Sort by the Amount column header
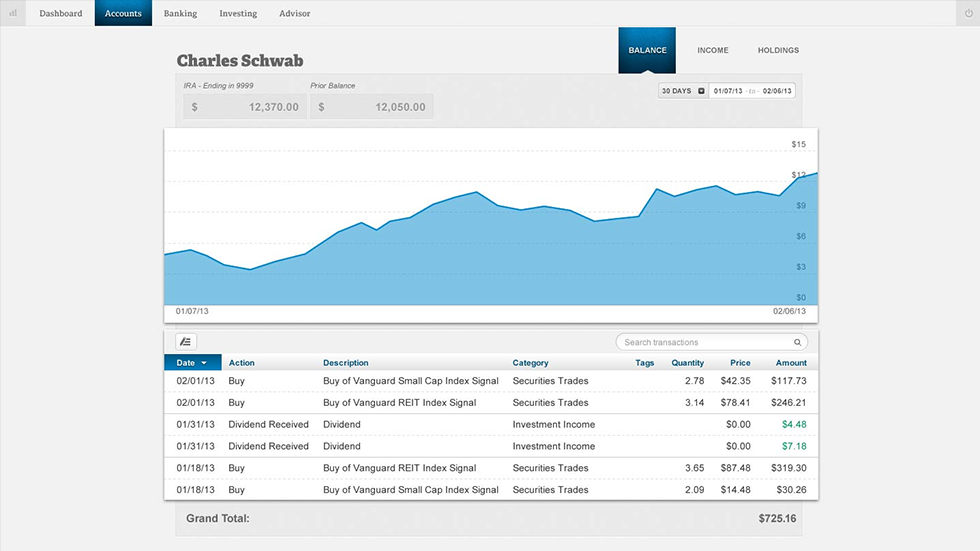Image resolution: width=980 pixels, height=551 pixels. point(791,363)
